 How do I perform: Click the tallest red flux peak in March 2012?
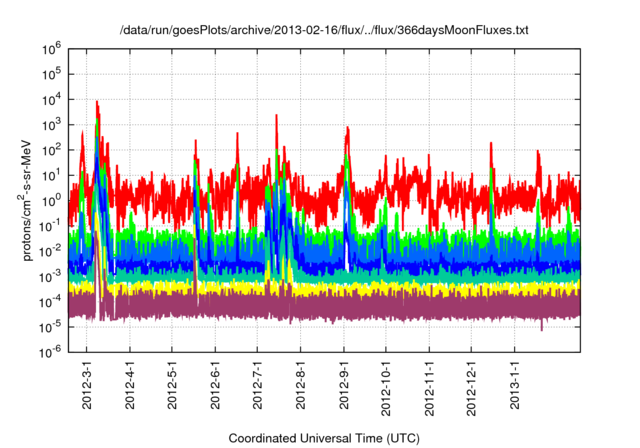click(x=97, y=103)
